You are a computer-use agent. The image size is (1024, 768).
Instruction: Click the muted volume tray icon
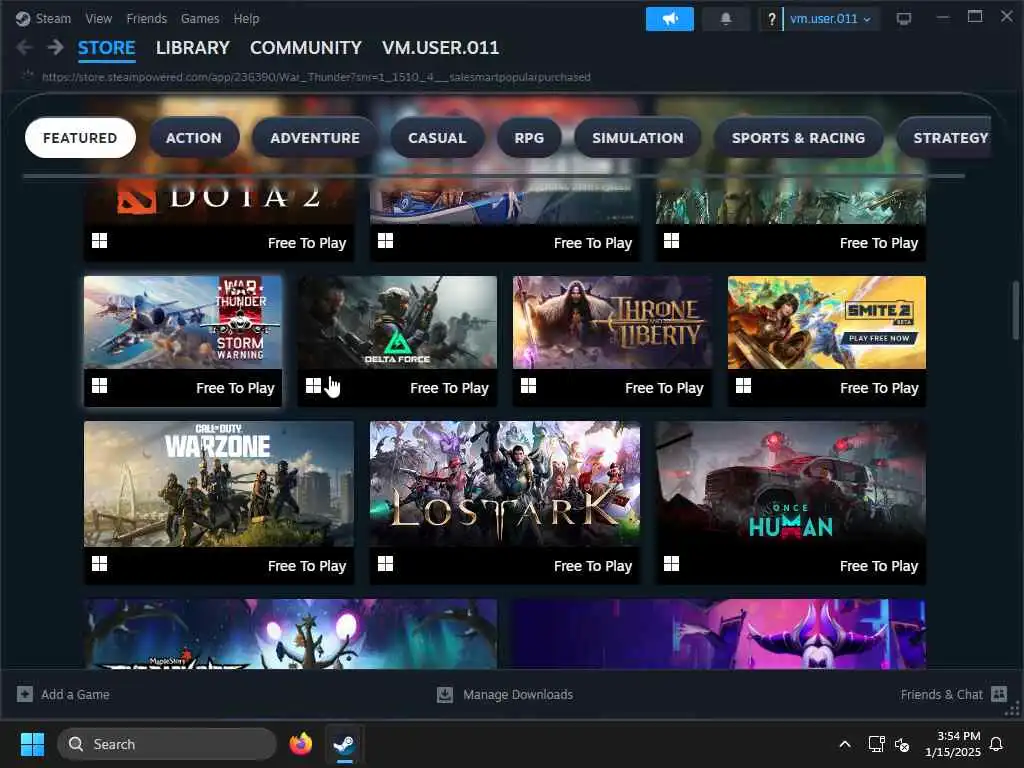click(x=902, y=744)
